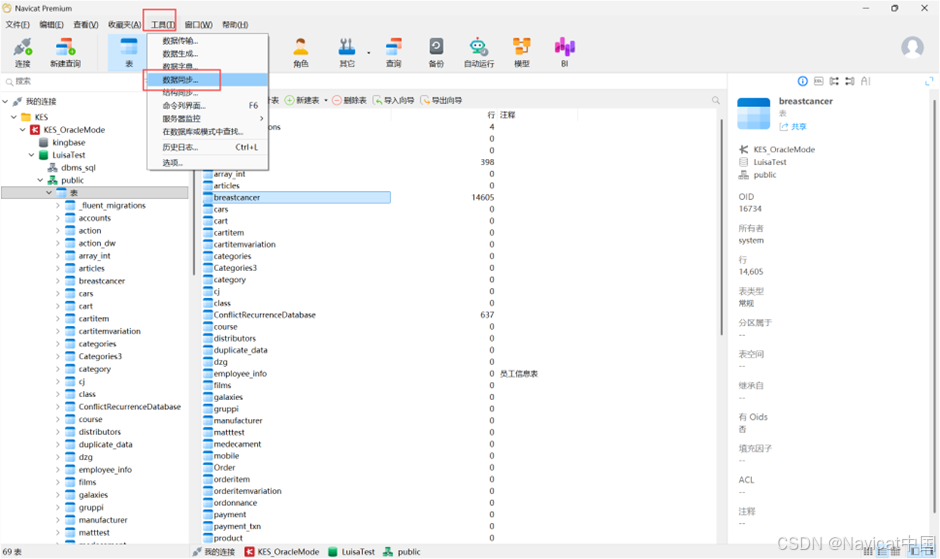
Task: Click the large breastcancer table thumbnail icon
Action: (753, 113)
